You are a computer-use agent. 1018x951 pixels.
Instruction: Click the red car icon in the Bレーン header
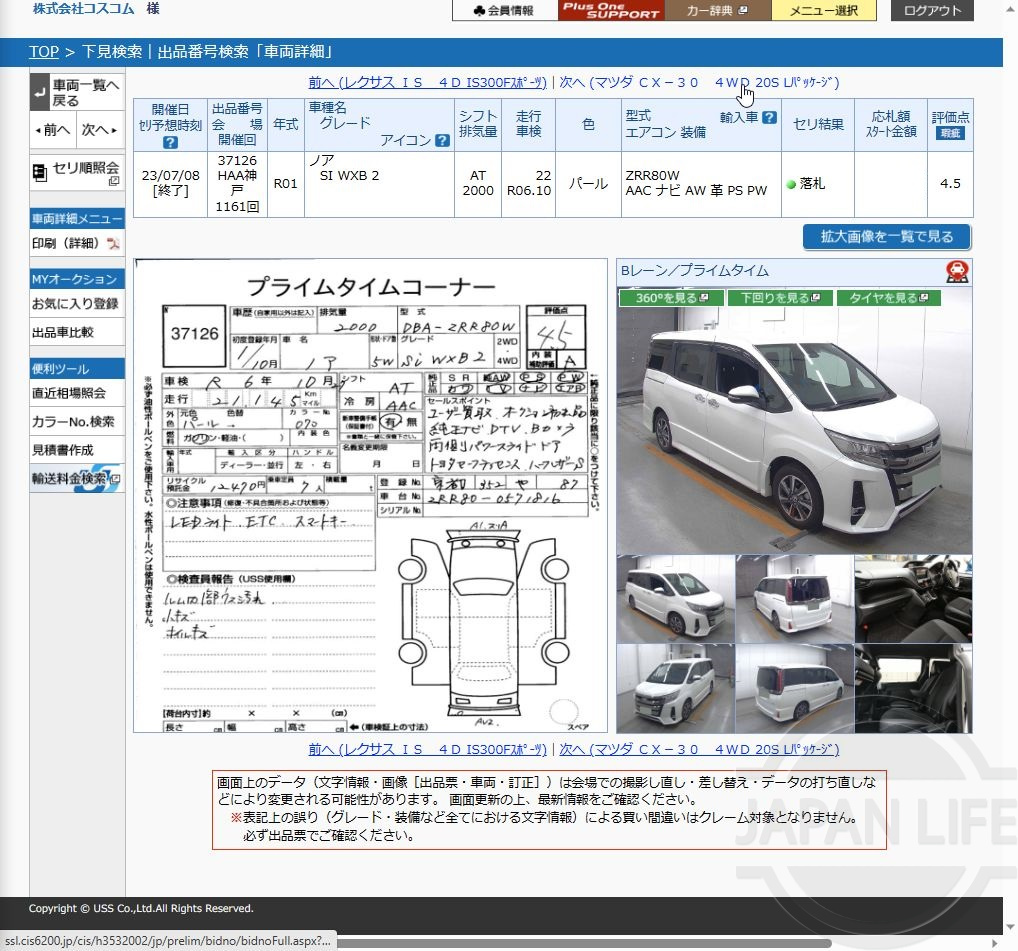(957, 271)
